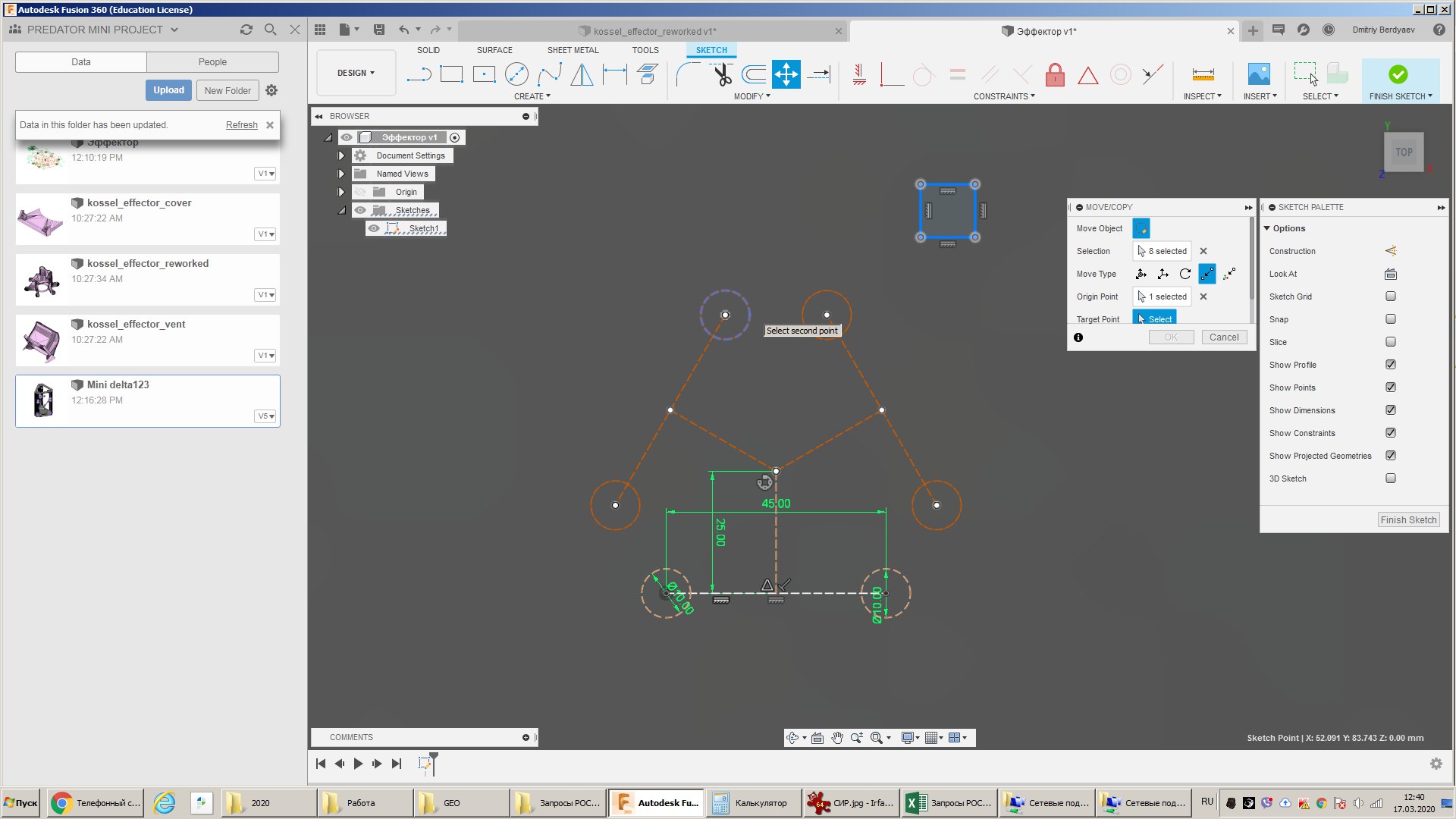
Task: Hide Sketch1 using its eye icon
Action: [x=374, y=228]
